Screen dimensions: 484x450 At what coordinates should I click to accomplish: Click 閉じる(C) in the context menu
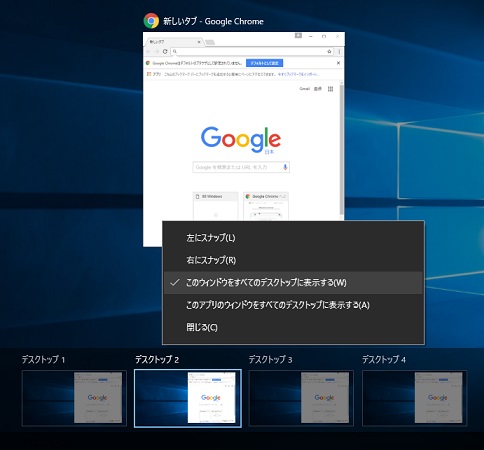(293, 327)
